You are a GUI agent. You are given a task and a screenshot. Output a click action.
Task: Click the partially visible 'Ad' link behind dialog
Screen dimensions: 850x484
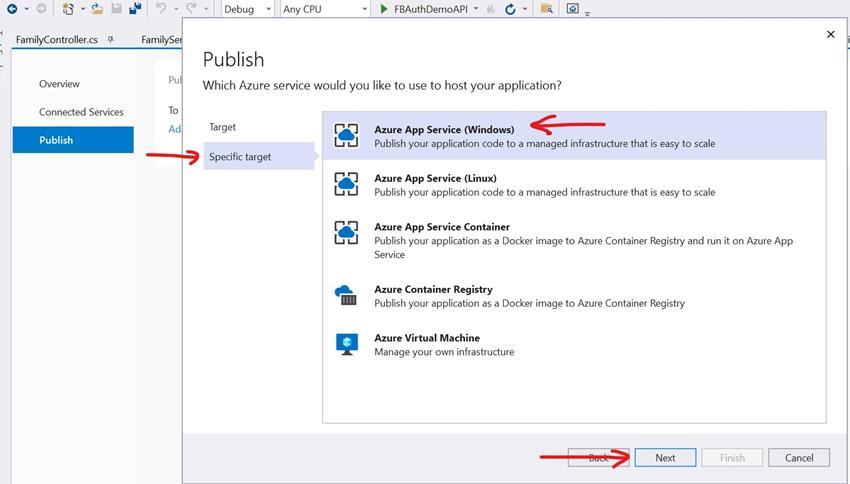[175, 129]
